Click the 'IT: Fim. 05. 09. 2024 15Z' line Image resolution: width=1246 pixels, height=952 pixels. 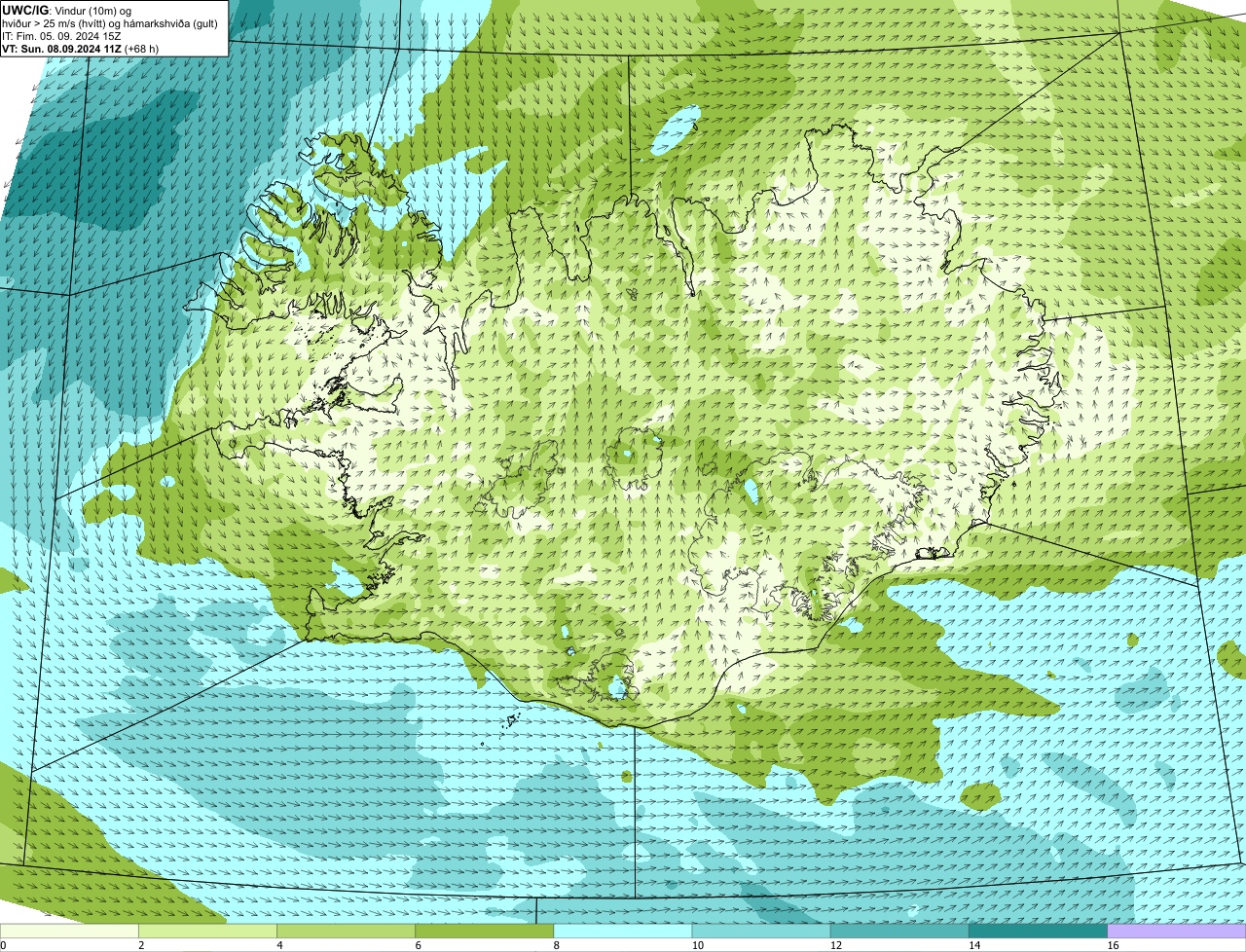click(62, 35)
